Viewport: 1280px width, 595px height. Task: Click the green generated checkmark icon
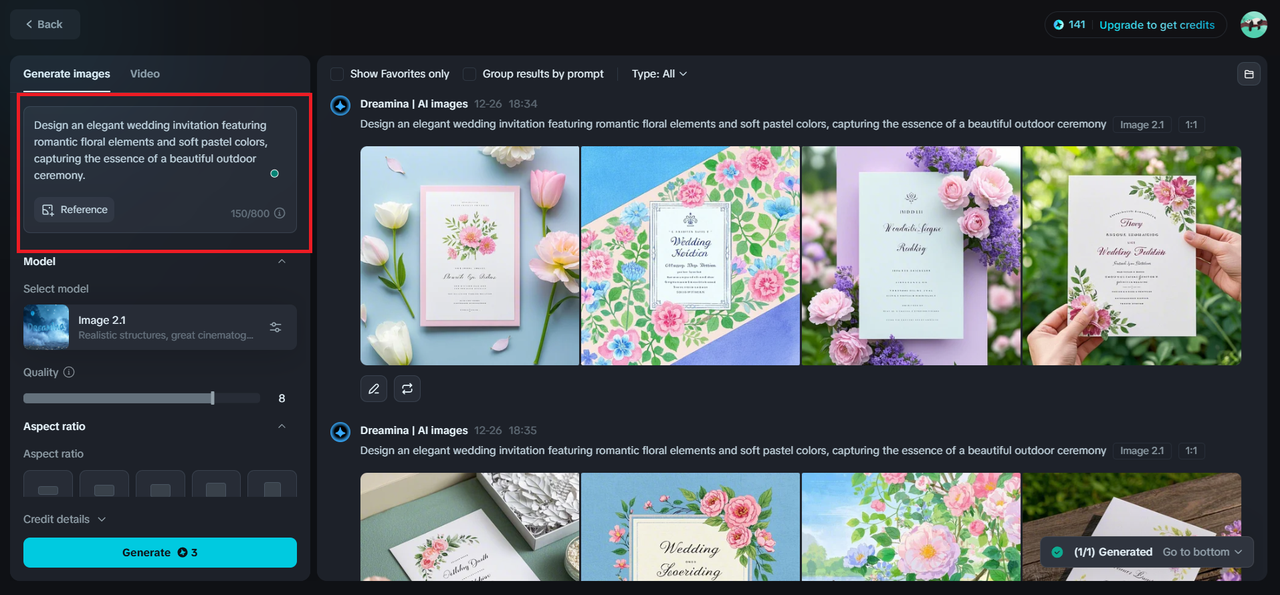(1057, 552)
